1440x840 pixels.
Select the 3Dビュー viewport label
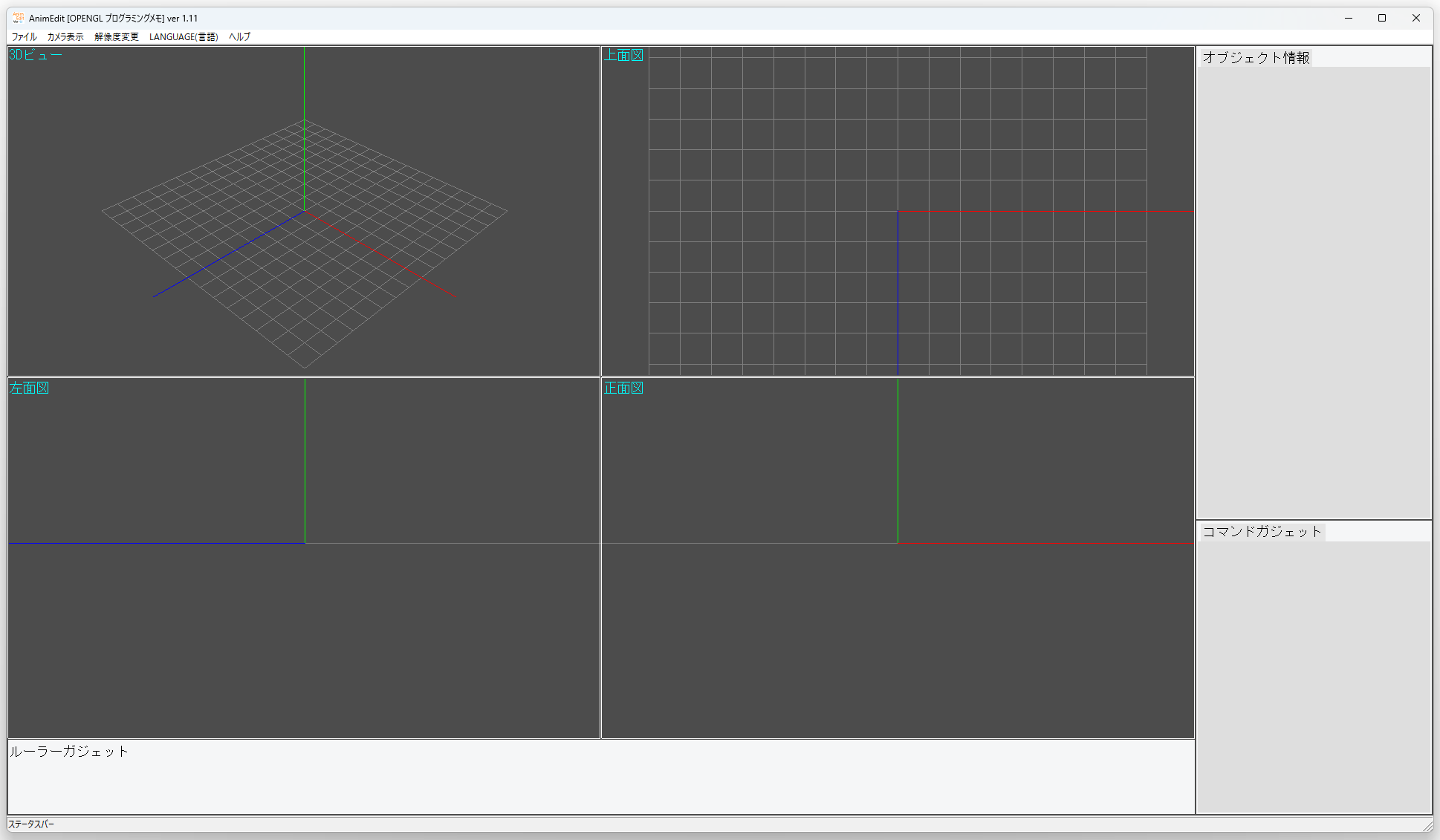(35, 55)
